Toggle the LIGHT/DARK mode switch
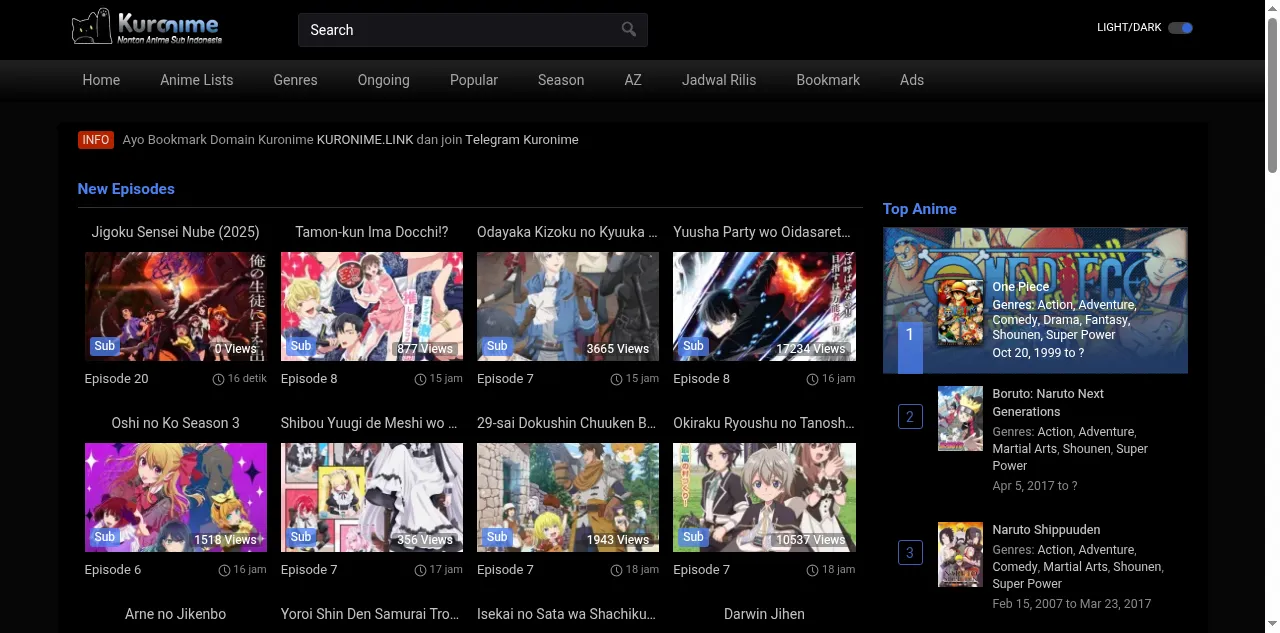1280x633 pixels. (1180, 28)
